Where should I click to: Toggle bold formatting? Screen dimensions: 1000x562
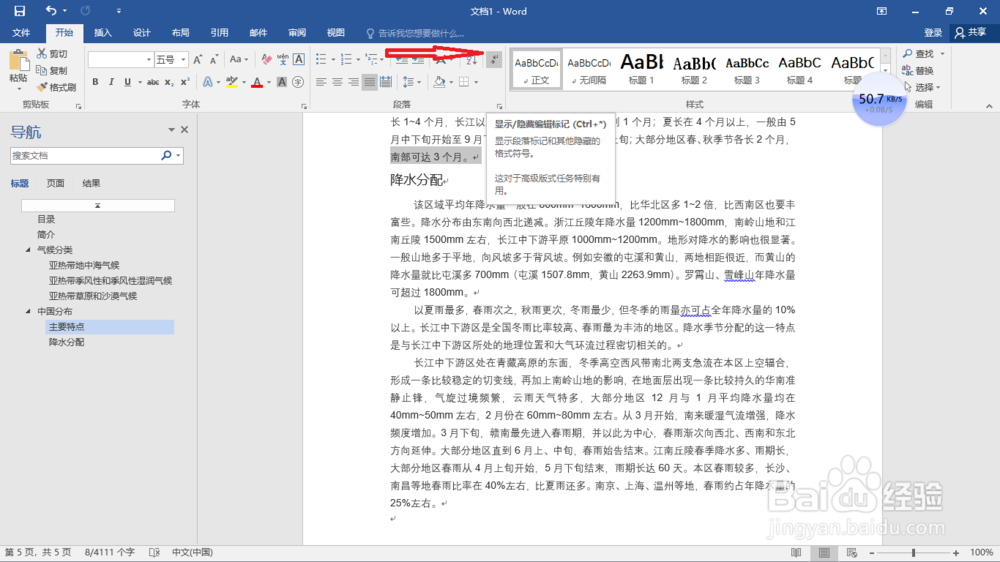(x=95, y=82)
